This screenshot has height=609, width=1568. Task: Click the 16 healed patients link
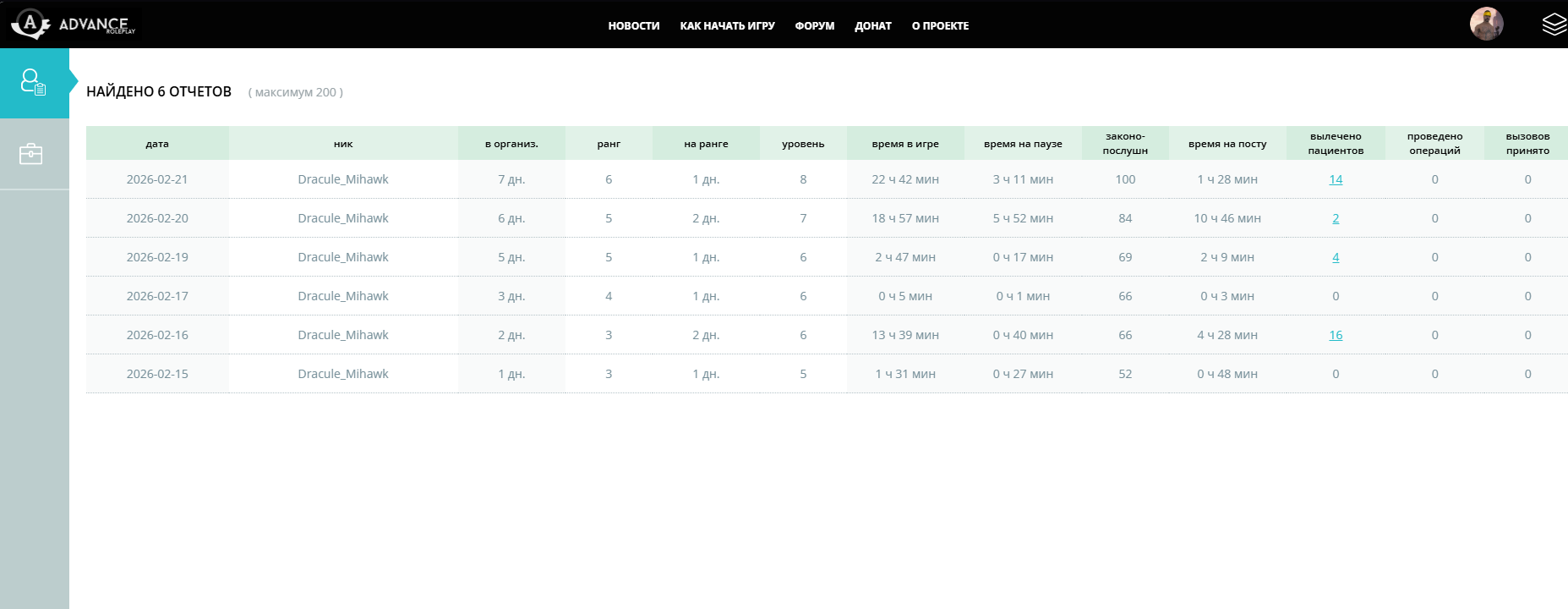tap(1336, 335)
